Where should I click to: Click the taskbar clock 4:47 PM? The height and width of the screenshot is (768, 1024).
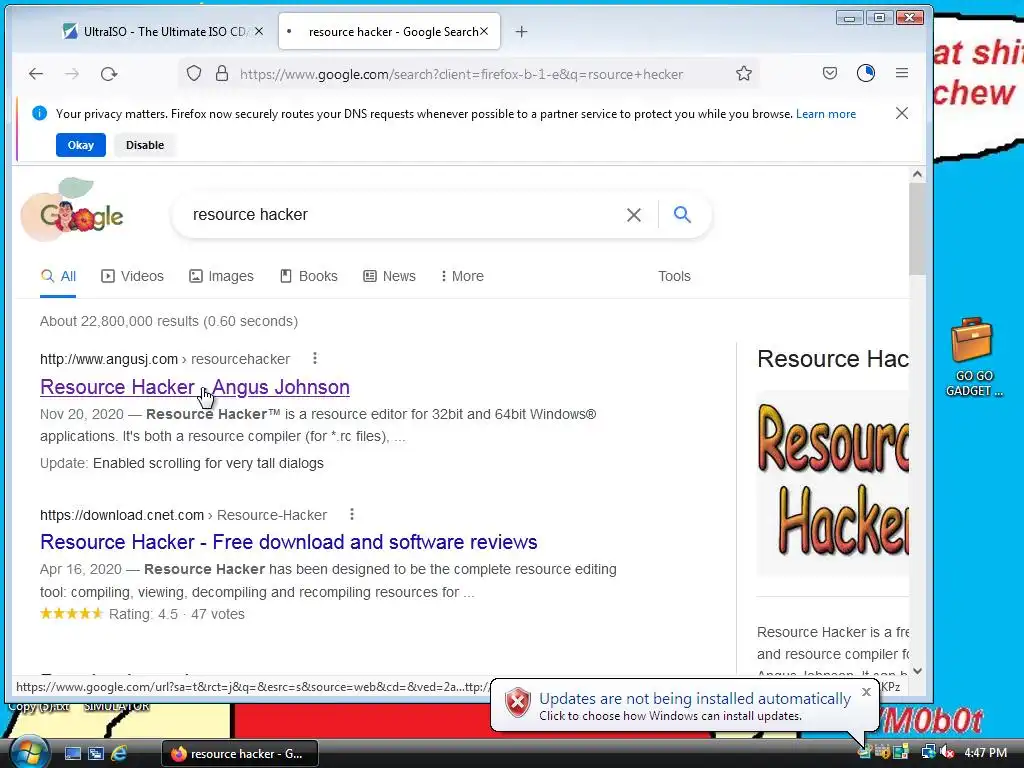pyautogui.click(x=985, y=752)
